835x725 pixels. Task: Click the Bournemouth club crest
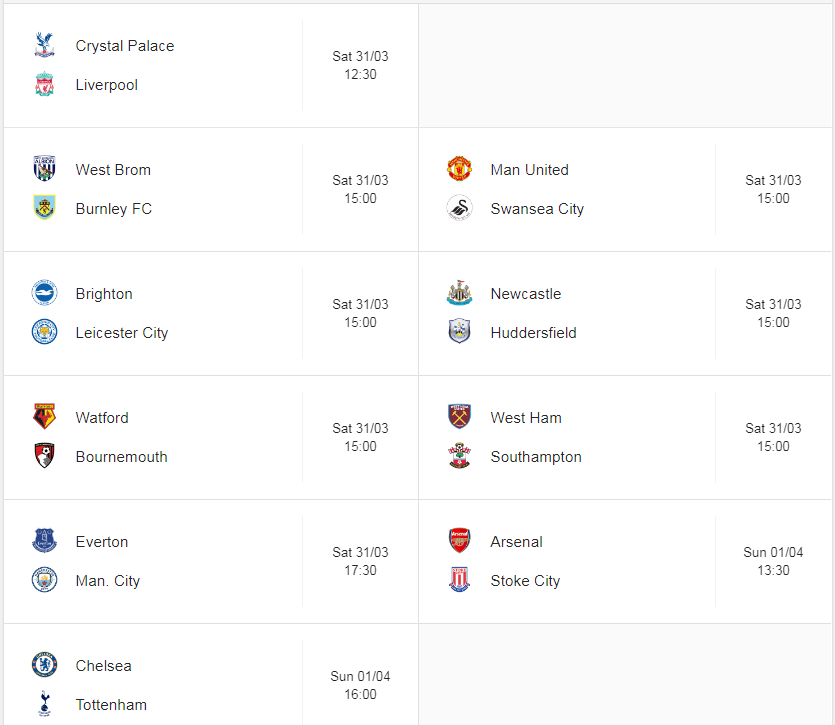pyautogui.click(x=44, y=456)
